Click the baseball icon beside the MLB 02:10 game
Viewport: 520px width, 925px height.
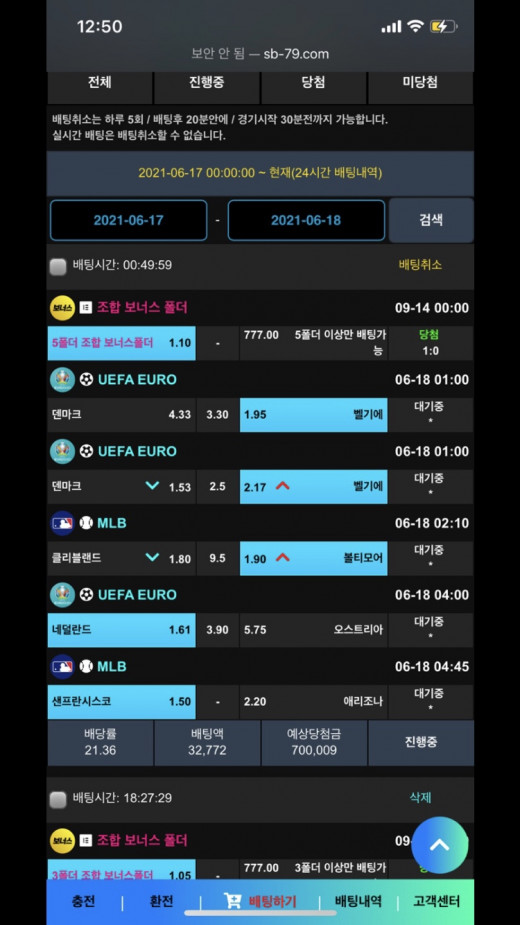pyautogui.click(x=86, y=523)
